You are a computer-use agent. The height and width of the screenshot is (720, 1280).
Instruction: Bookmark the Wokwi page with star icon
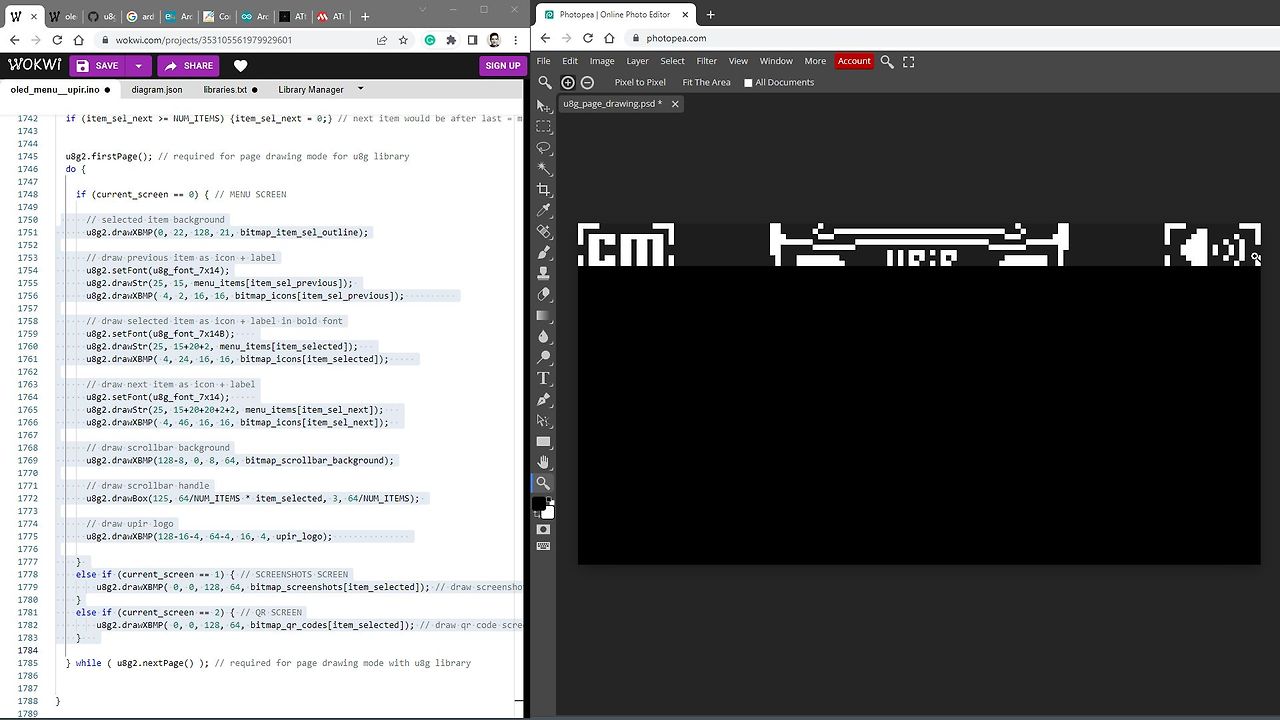(403, 40)
